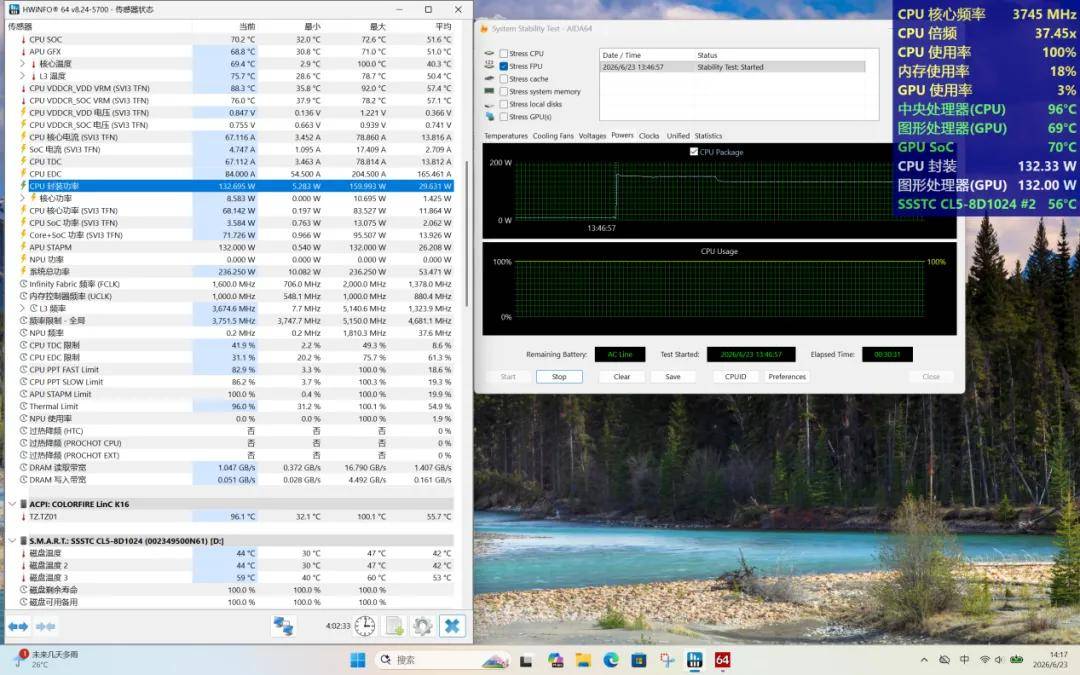Viewport: 1080px width, 675px height.
Task: Open the Copilot colorful icon on the taskbar
Action: click(x=555, y=660)
